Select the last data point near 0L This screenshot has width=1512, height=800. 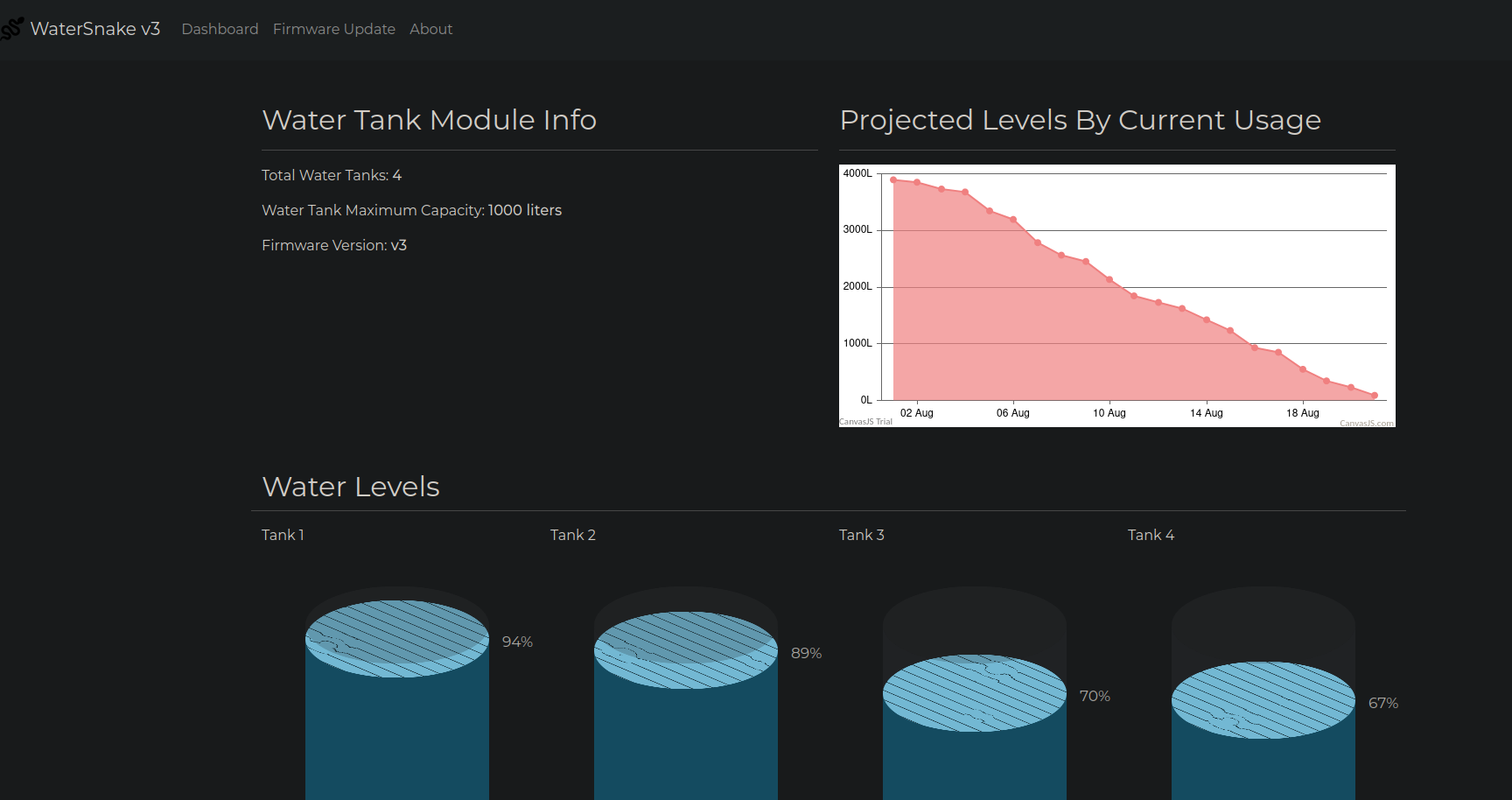[x=1375, y=396]
